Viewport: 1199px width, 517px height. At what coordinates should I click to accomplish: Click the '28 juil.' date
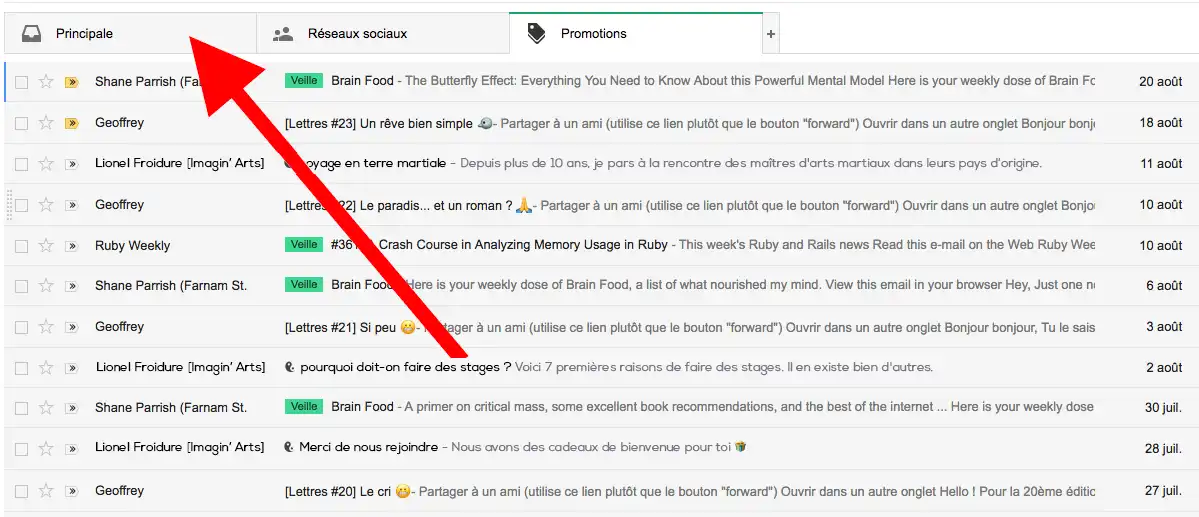1163,449
